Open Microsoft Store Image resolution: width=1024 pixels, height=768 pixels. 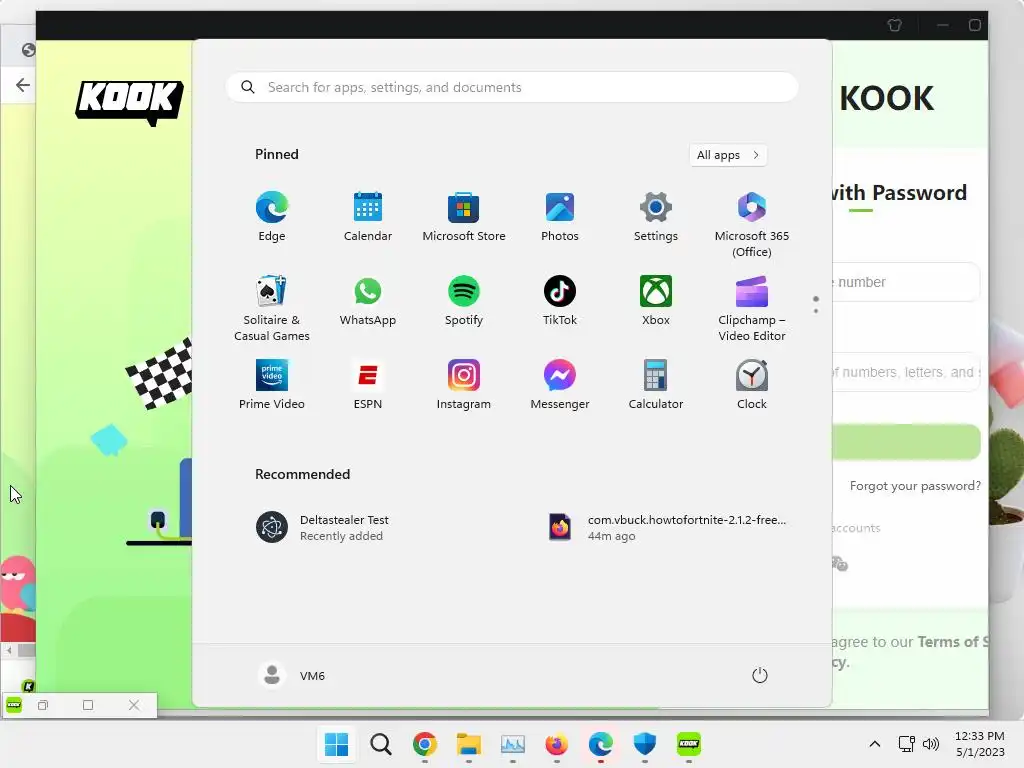(x=464, y=217)
